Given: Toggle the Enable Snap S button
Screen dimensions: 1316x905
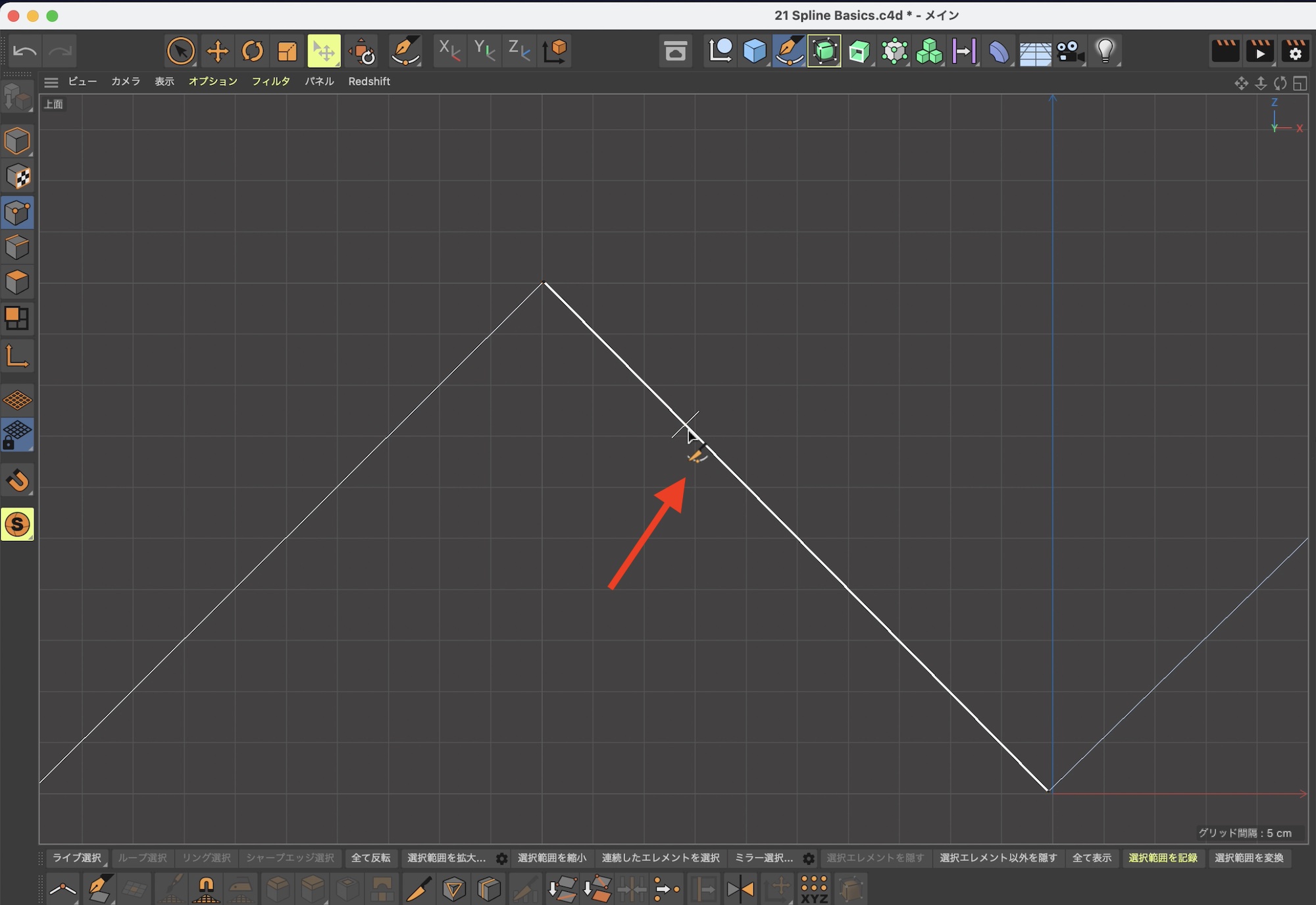Looking at the screenshot, I should [18, 525].
